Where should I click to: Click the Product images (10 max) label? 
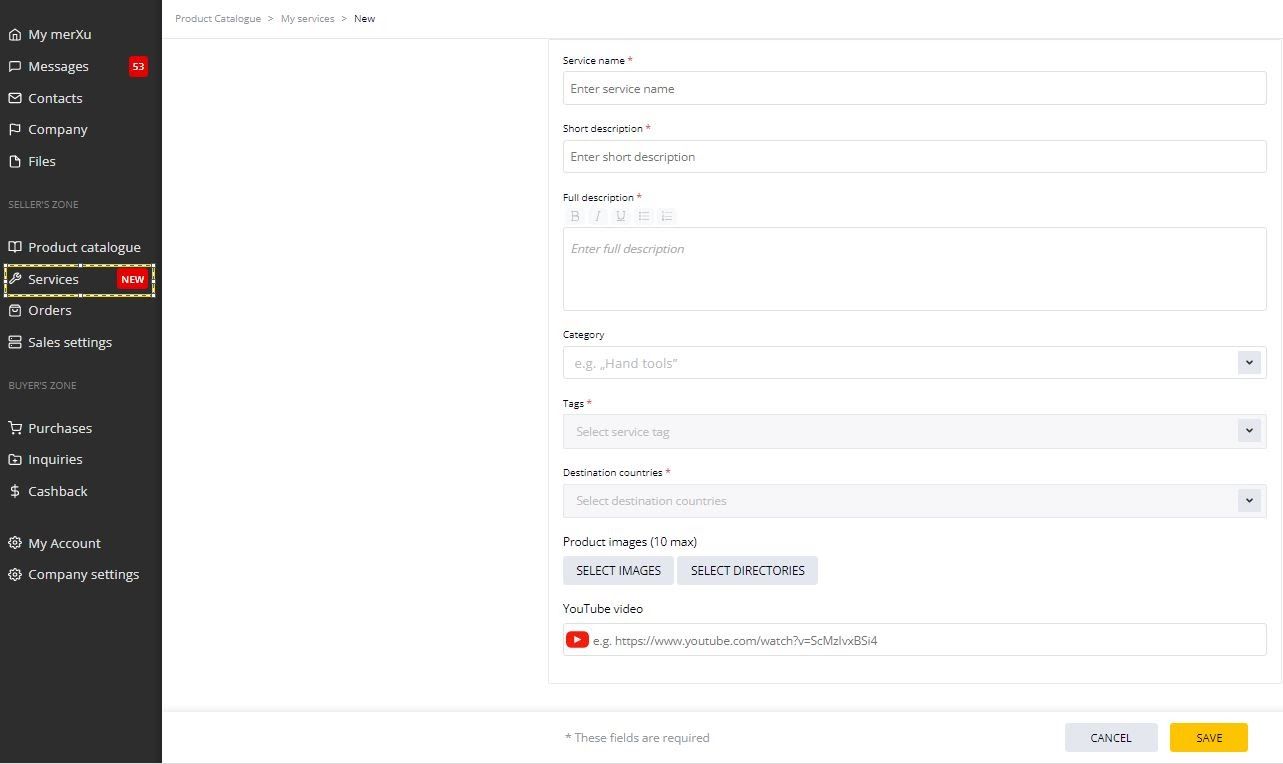tap(630, 541)
